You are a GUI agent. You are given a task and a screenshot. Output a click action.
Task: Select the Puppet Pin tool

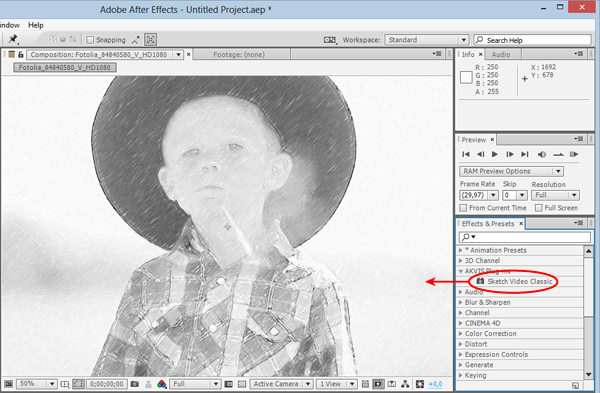tap(13, 39)
